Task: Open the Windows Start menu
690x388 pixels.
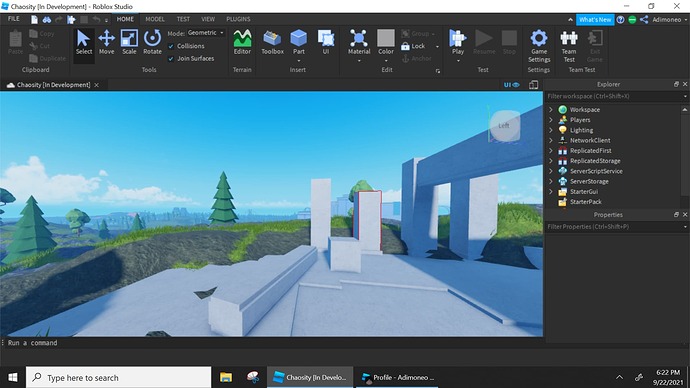Action: 13,377
